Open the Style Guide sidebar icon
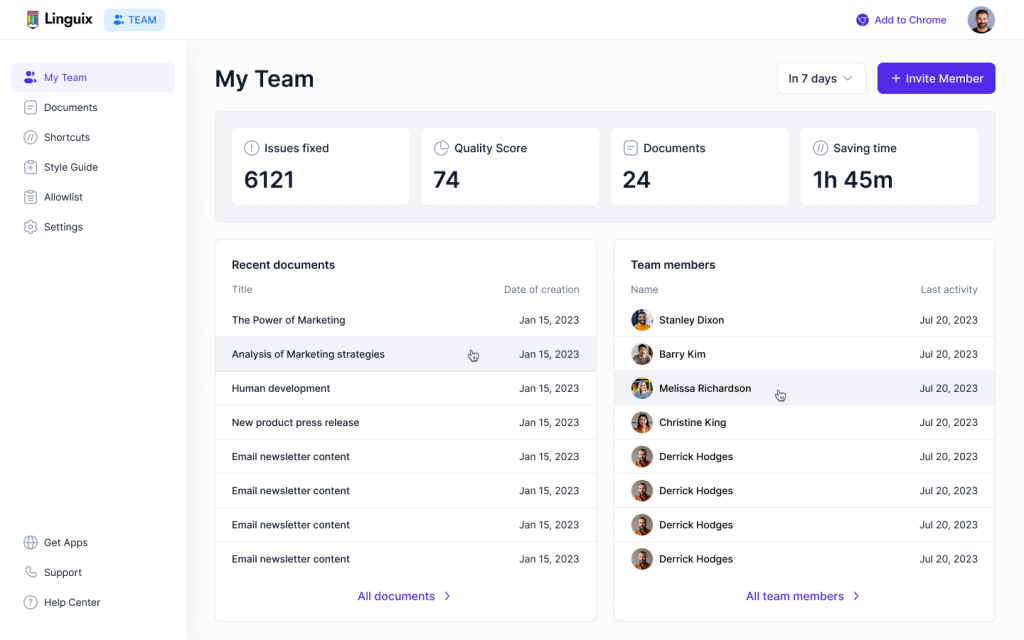The image size is (1024, 640). 30,167
